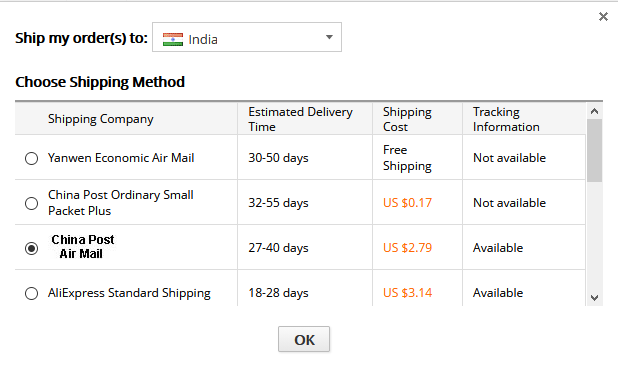Viewport: 618px width, 366px height.
Task: Click the AliExpress Standard Shipping label
Action: 129,293
